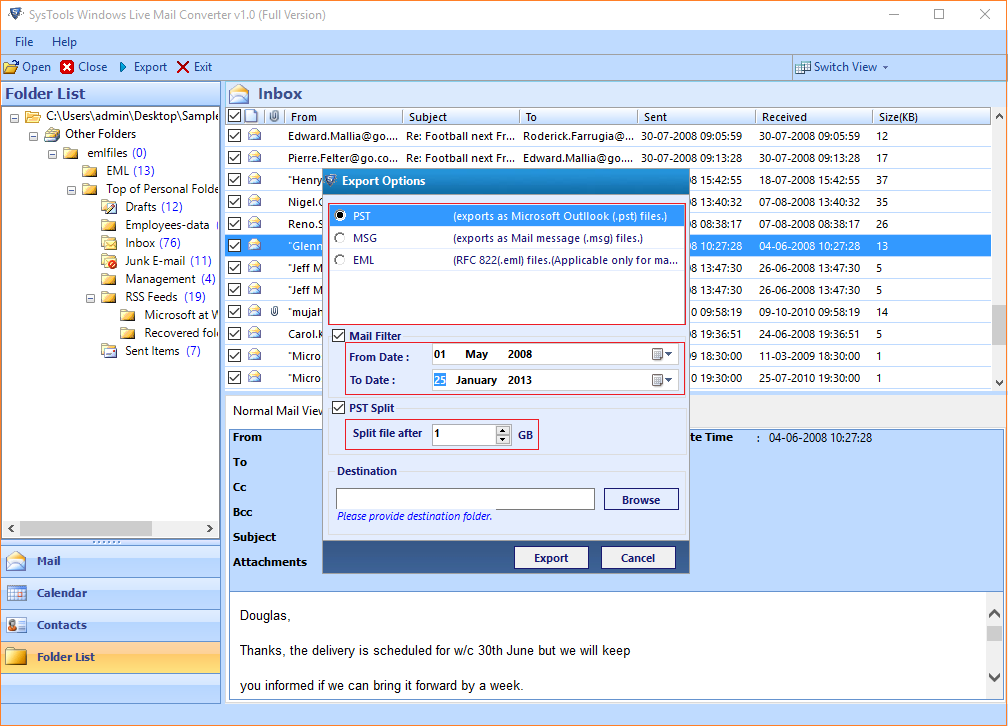Open the File menu
Viewport: 1008px width, 726px height.
pyautogui.click(x=24, y=42)
